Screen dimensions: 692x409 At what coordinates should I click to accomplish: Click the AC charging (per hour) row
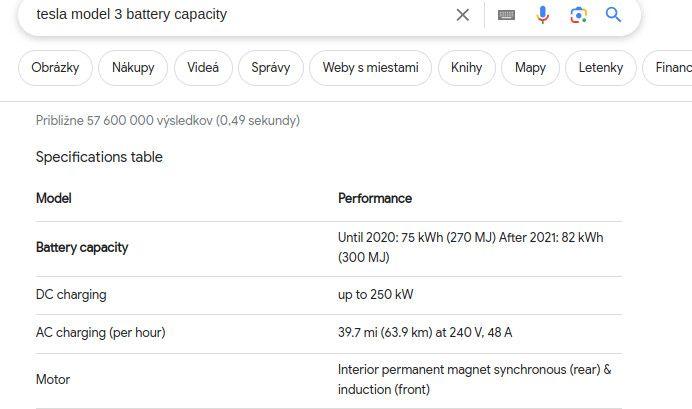click(100, 332)
